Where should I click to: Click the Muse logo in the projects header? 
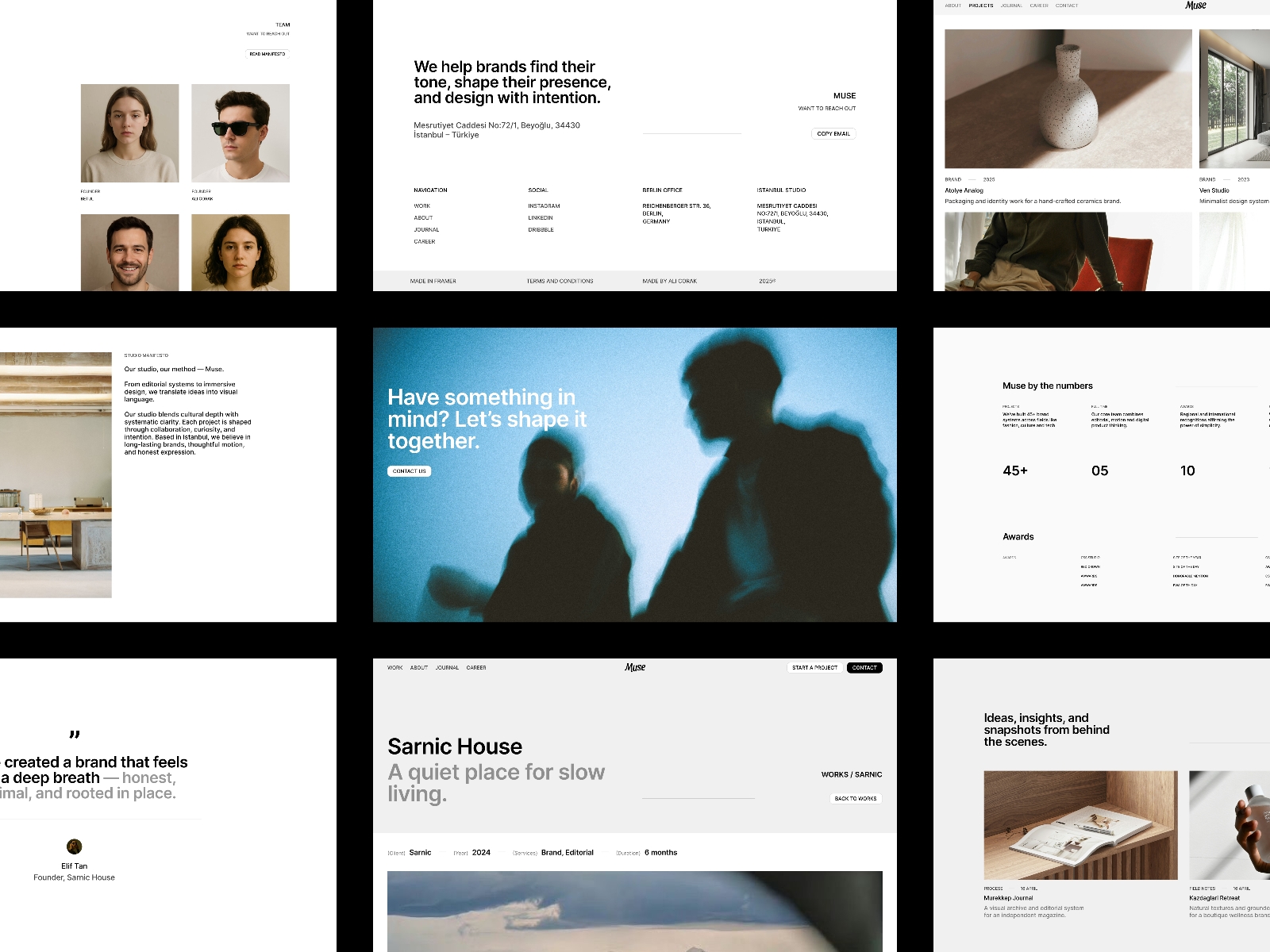click(x=1194, y=6)
